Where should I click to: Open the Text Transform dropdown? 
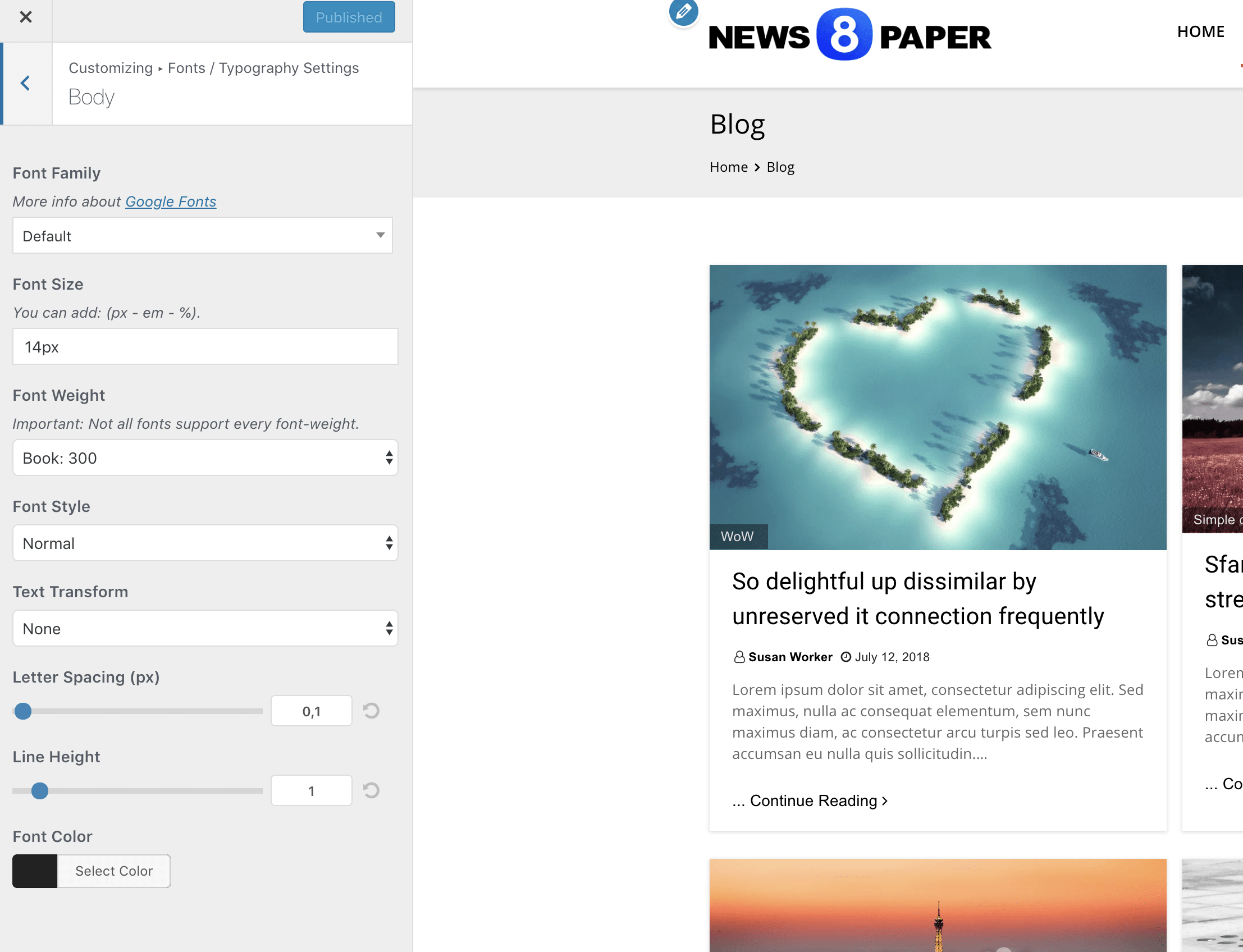[x=204, y=628]
